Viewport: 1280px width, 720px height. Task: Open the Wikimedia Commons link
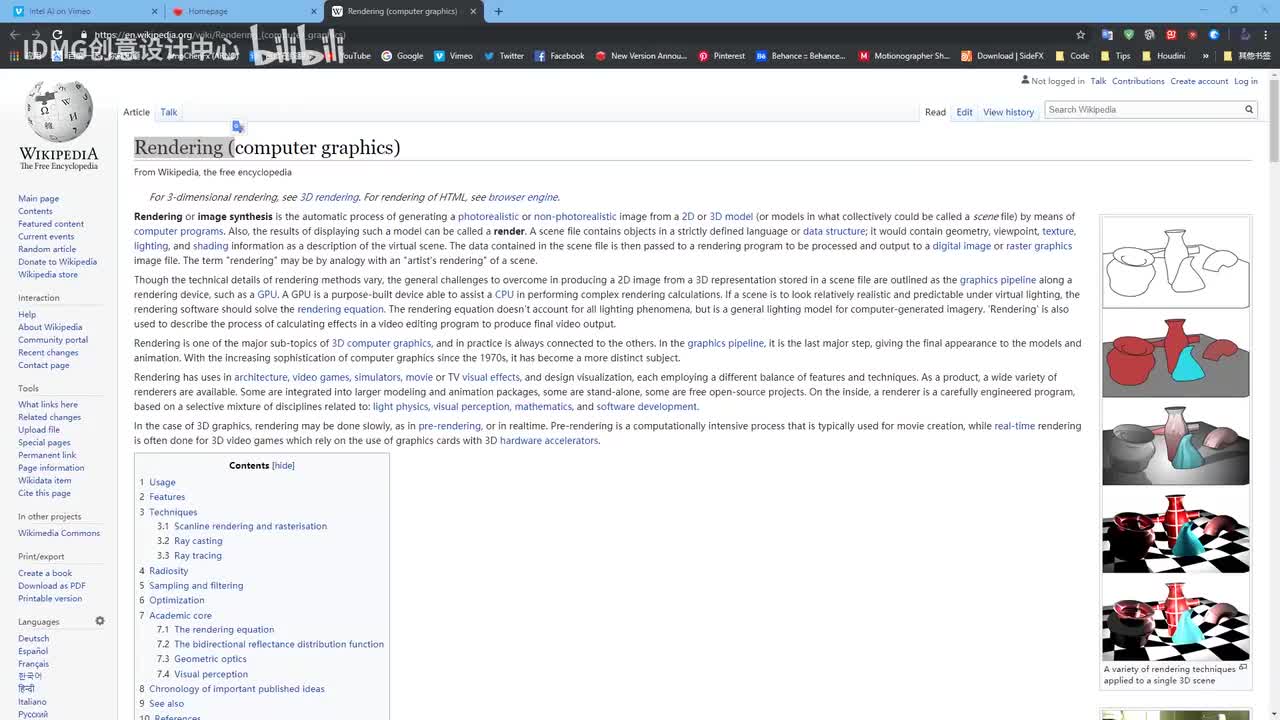[x=59, y=533]
